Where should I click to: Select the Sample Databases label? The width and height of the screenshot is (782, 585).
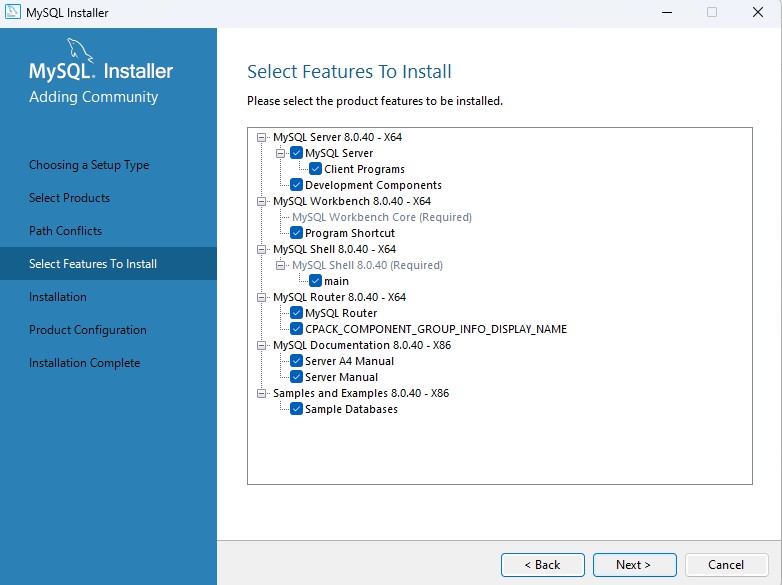coord(351,409)
